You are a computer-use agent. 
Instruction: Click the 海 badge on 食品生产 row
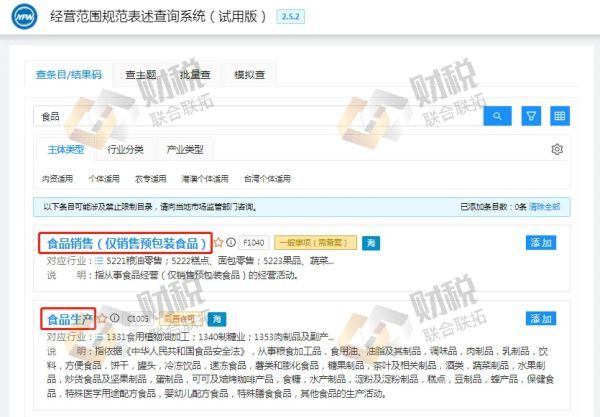[217, 319]
